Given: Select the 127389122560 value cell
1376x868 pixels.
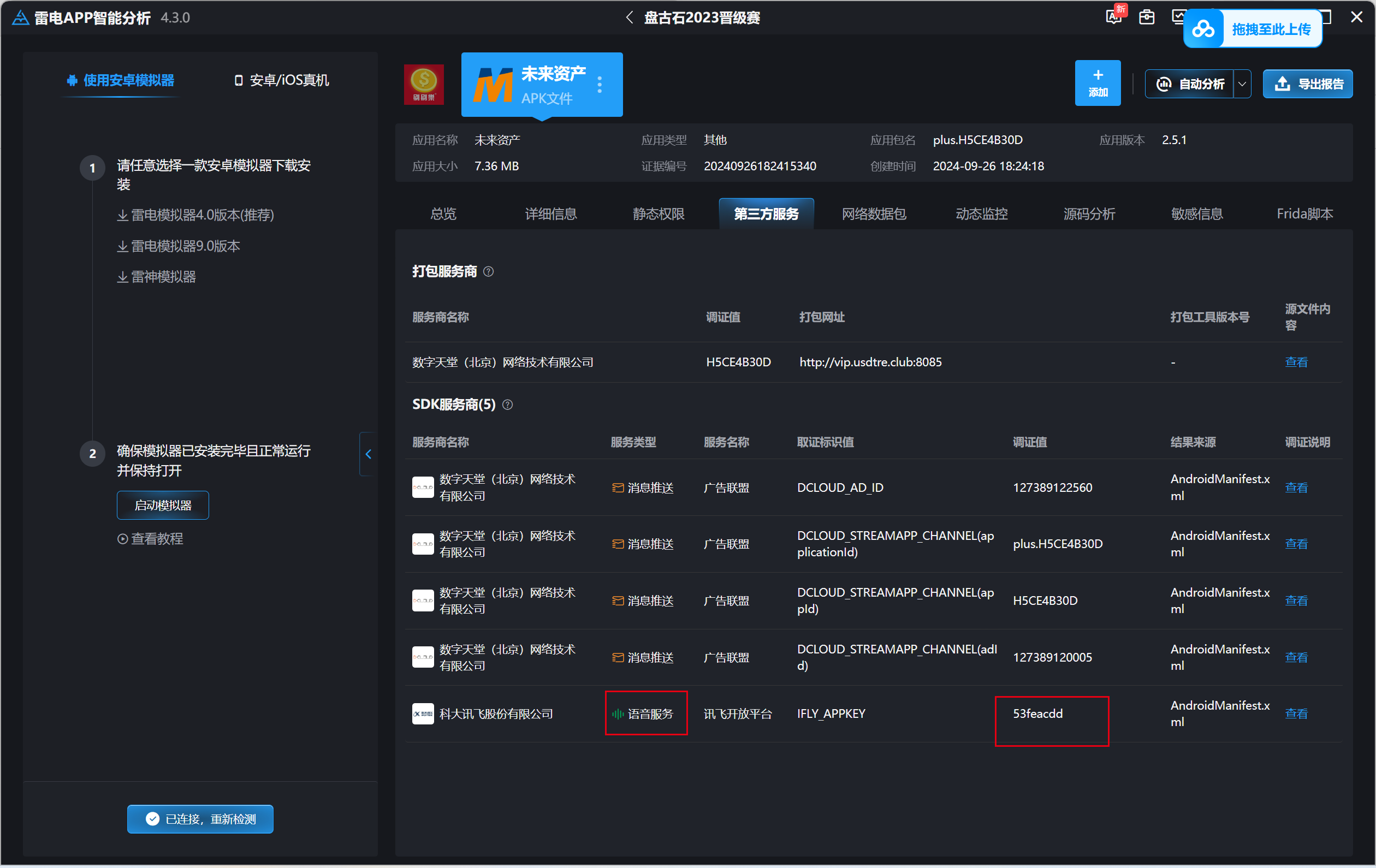Looking at the screenshot, I should (x=1052, y=487).
